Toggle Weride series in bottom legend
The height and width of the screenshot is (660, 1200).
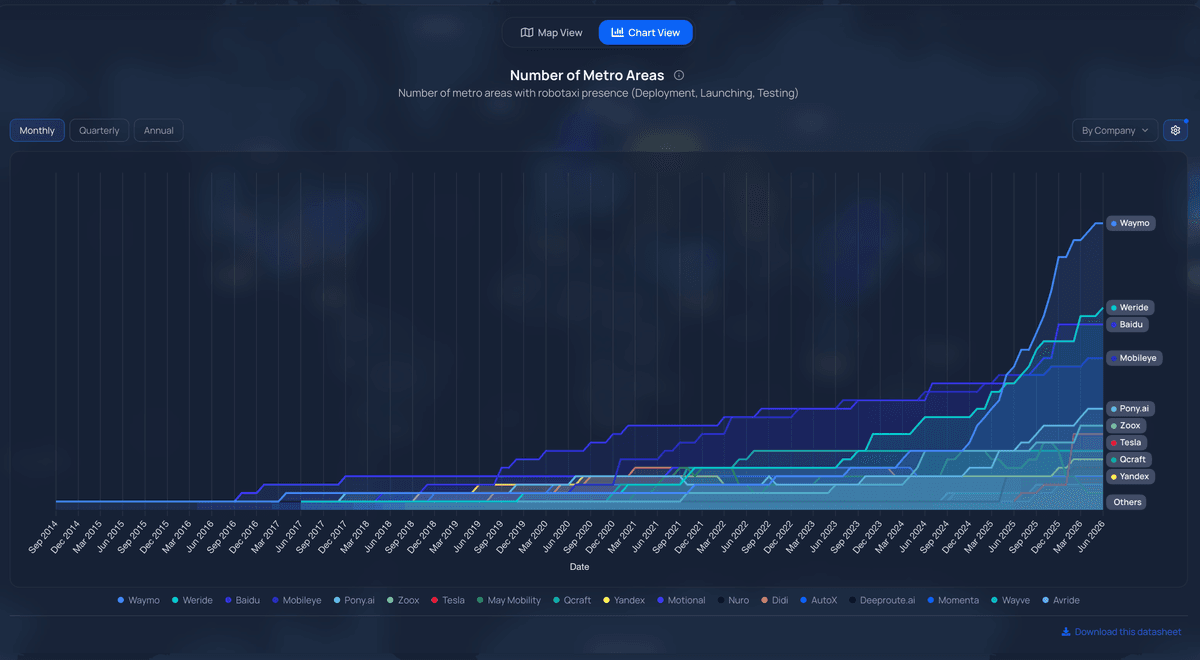pos(192,600)
